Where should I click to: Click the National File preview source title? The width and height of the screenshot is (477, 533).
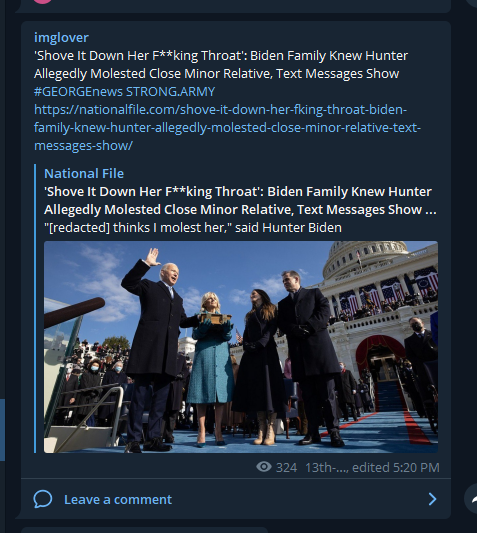[x=84, y=173]
